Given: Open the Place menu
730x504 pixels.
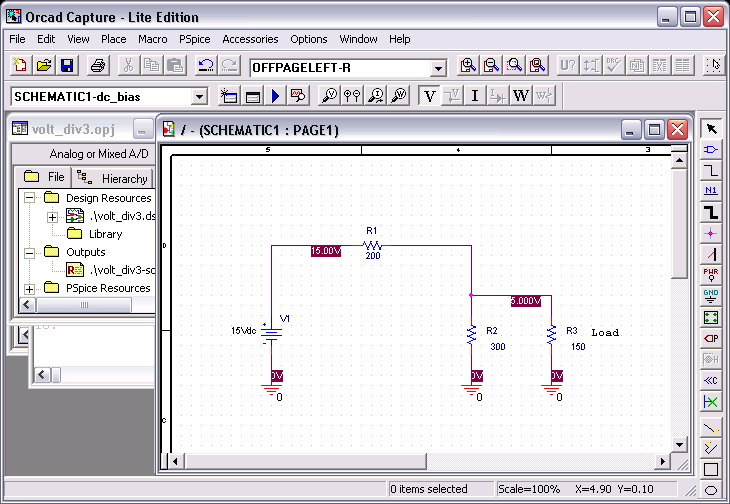Looking at the screenshot, I should point(114,39).
